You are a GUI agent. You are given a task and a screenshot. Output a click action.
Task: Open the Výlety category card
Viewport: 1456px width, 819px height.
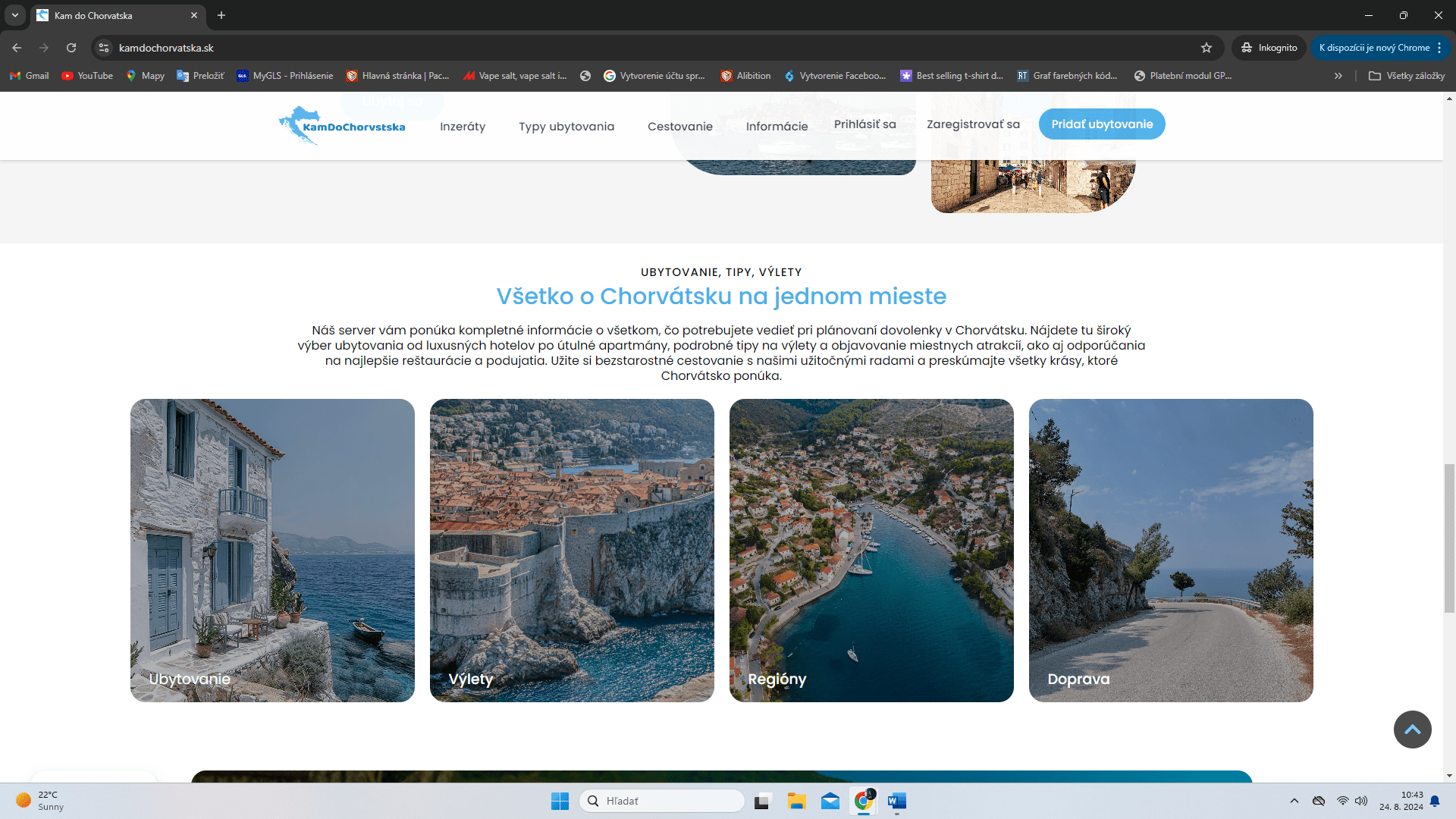pos(572,551)
